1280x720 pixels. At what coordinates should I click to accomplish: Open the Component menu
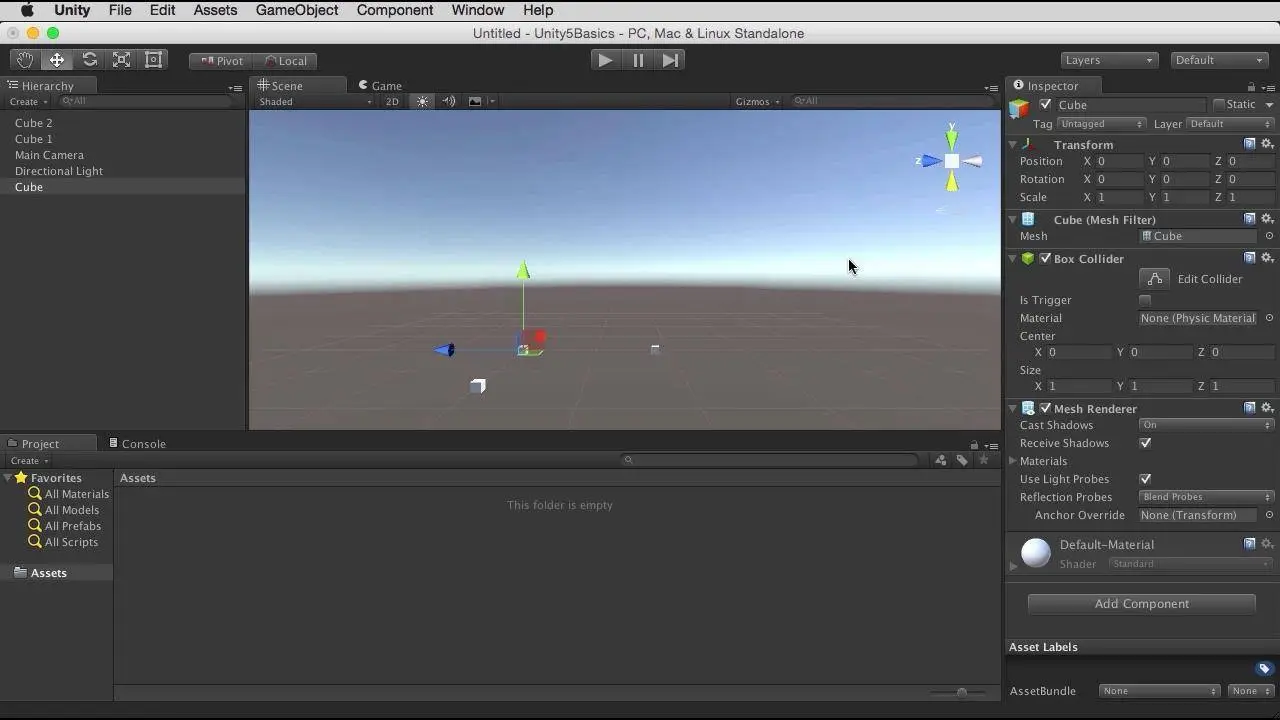click(x=395, y=10)
